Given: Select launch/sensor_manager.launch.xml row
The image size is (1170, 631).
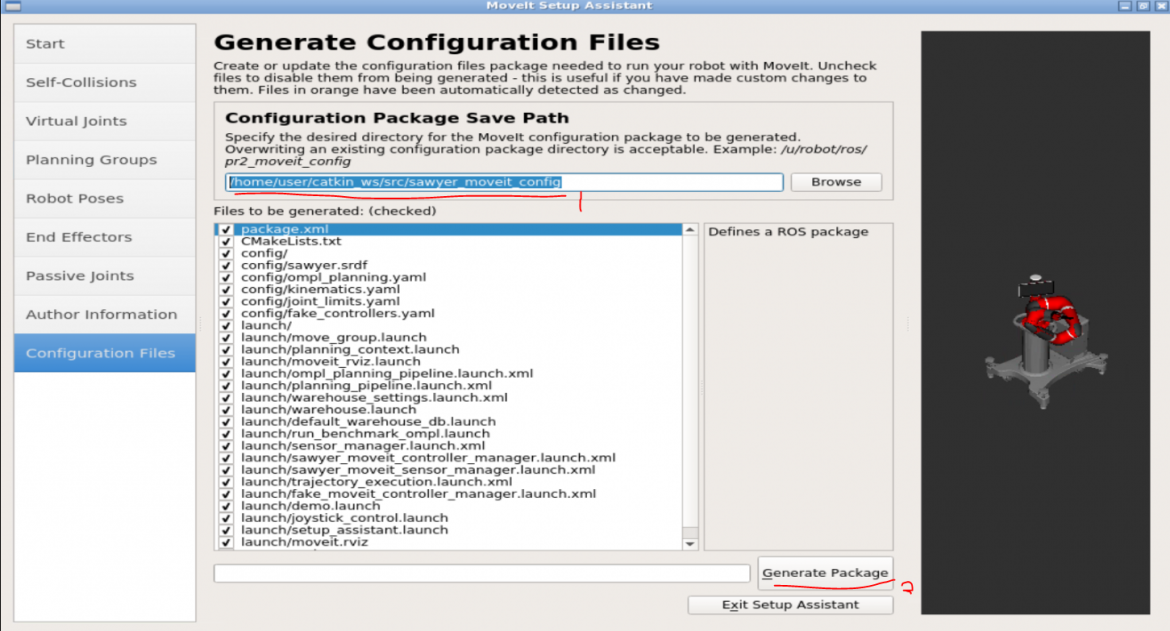Looking at the screenshot, I should coord(448,445).
